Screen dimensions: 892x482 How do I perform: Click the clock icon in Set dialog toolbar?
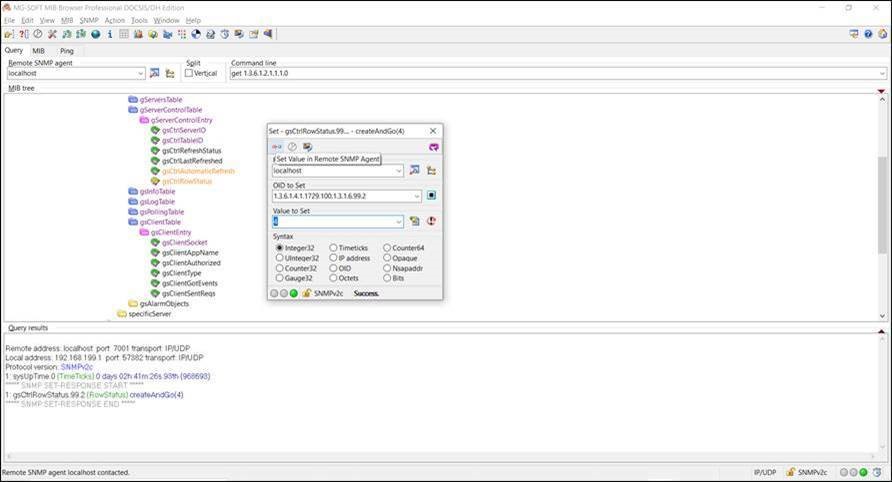pos(292,147)
